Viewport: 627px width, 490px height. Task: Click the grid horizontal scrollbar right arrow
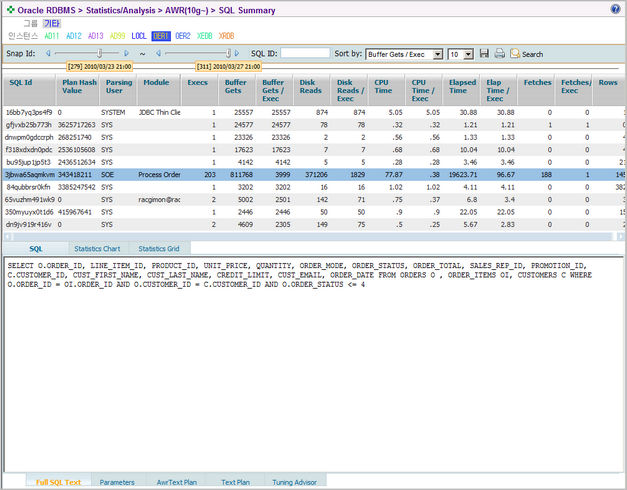[620, 236]
